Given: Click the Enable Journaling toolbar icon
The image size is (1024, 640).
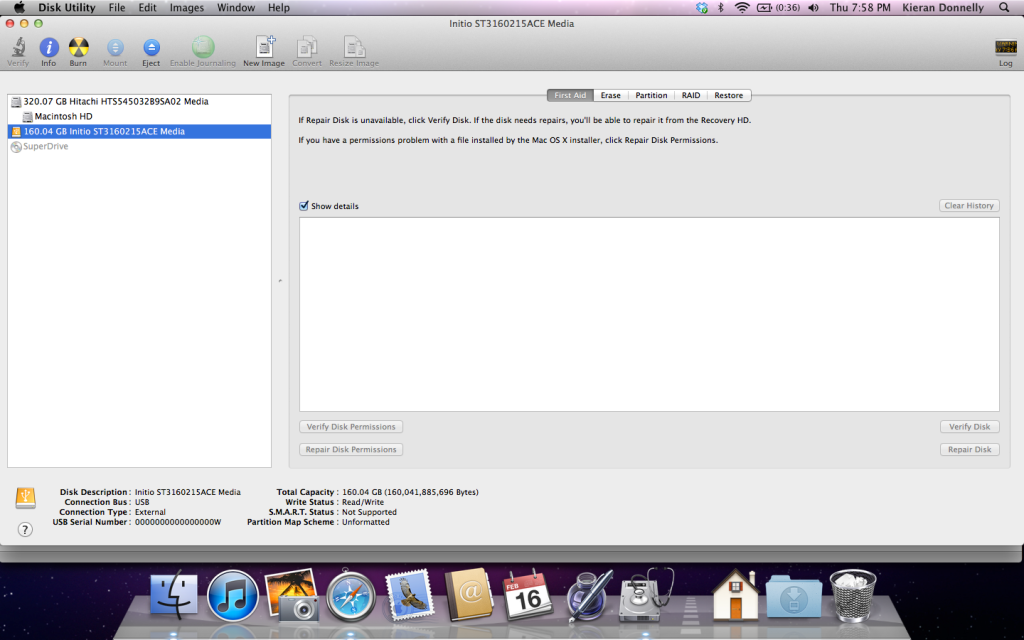Looking at the screenshot, I should pos(202,47).
